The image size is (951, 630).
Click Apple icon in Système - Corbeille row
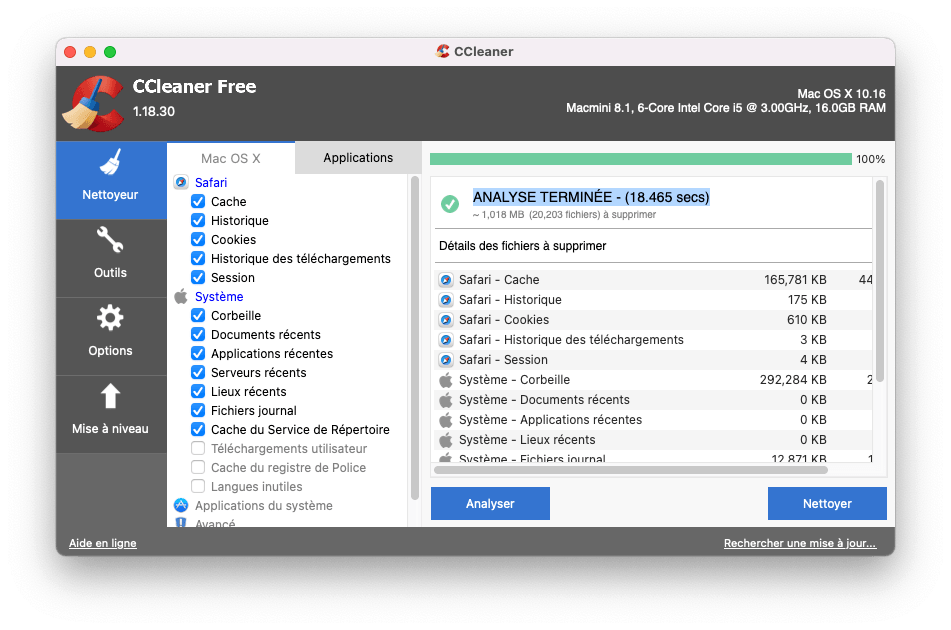[446, 380]
